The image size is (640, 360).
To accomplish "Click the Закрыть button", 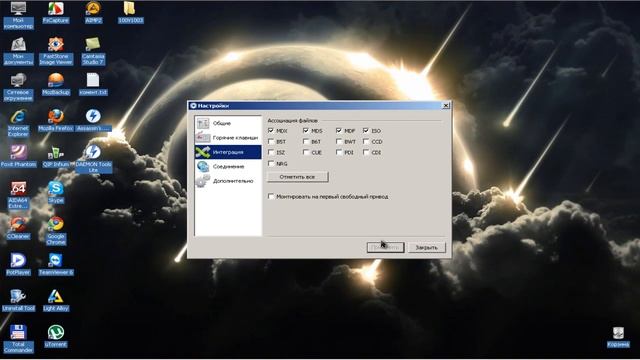I will tap(427, 247).
